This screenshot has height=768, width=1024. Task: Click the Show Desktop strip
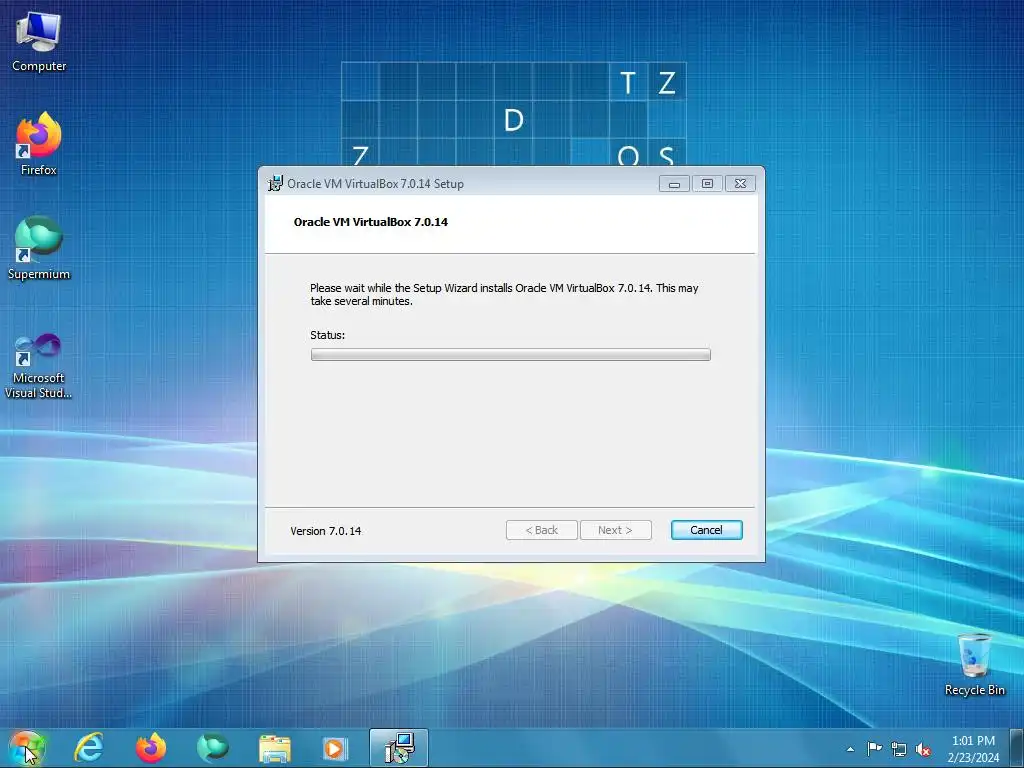[x=1017, y=748]
